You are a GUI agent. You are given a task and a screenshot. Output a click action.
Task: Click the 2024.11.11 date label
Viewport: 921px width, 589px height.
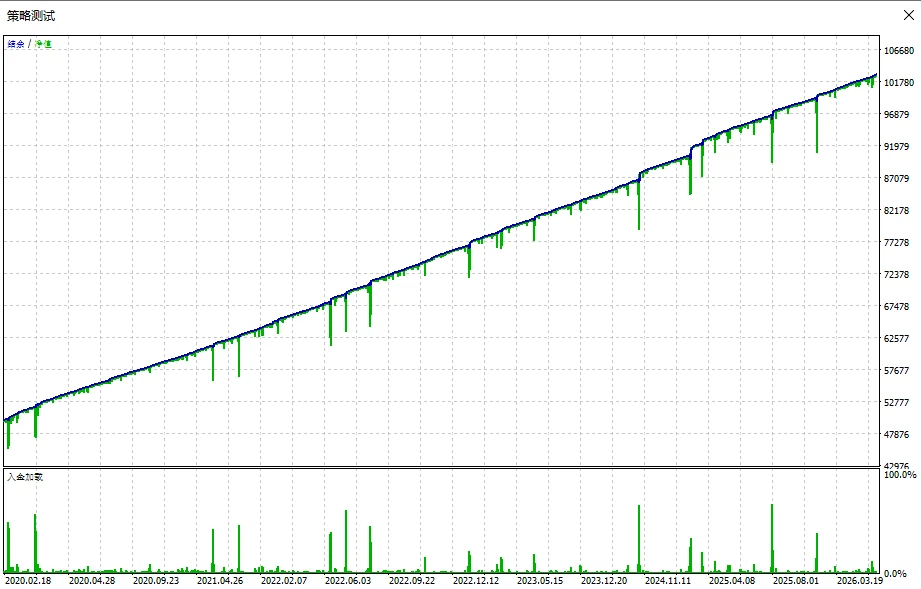click(x=668, y=581)
